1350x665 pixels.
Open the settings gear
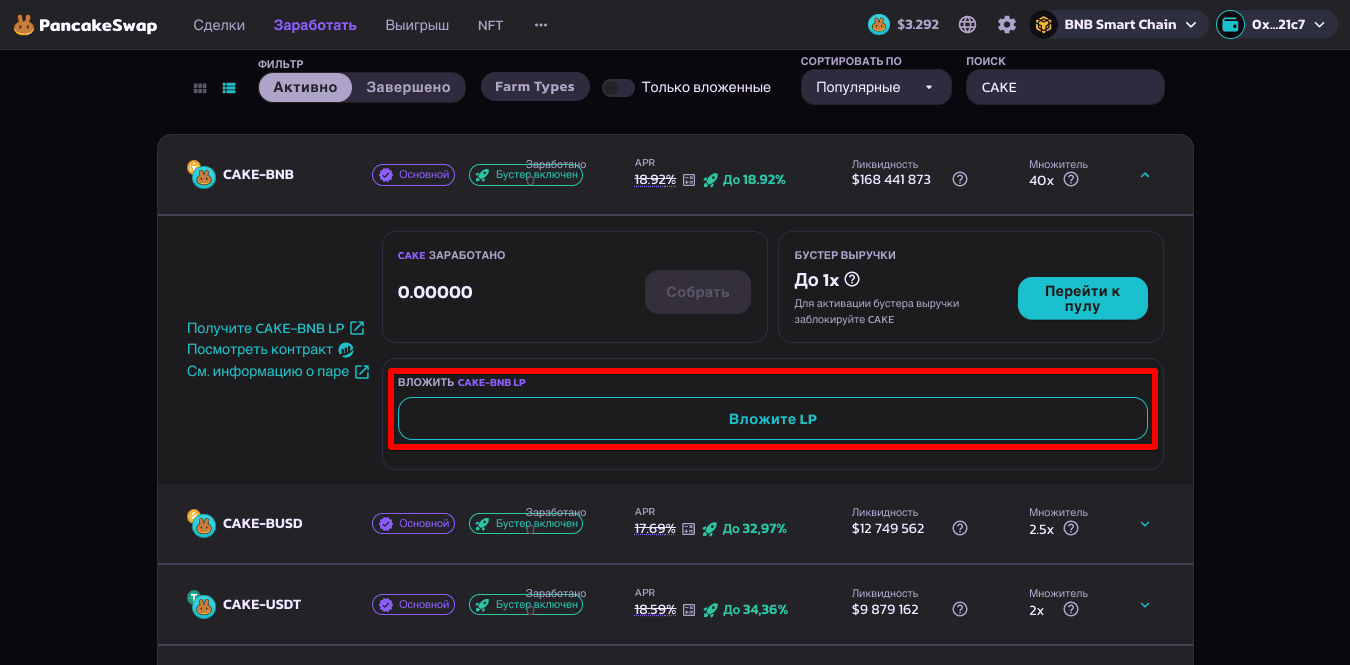pyautogui.click(x=1007, y=25)
